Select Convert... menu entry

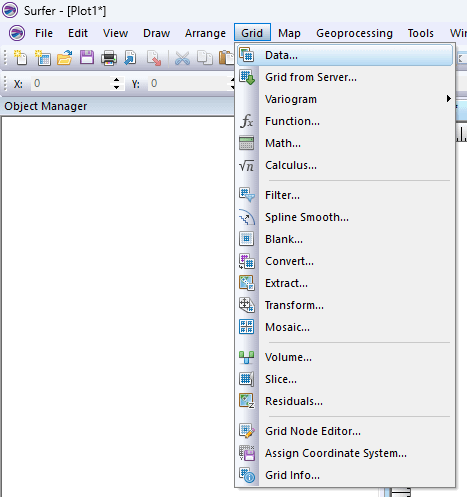point(345,261)
